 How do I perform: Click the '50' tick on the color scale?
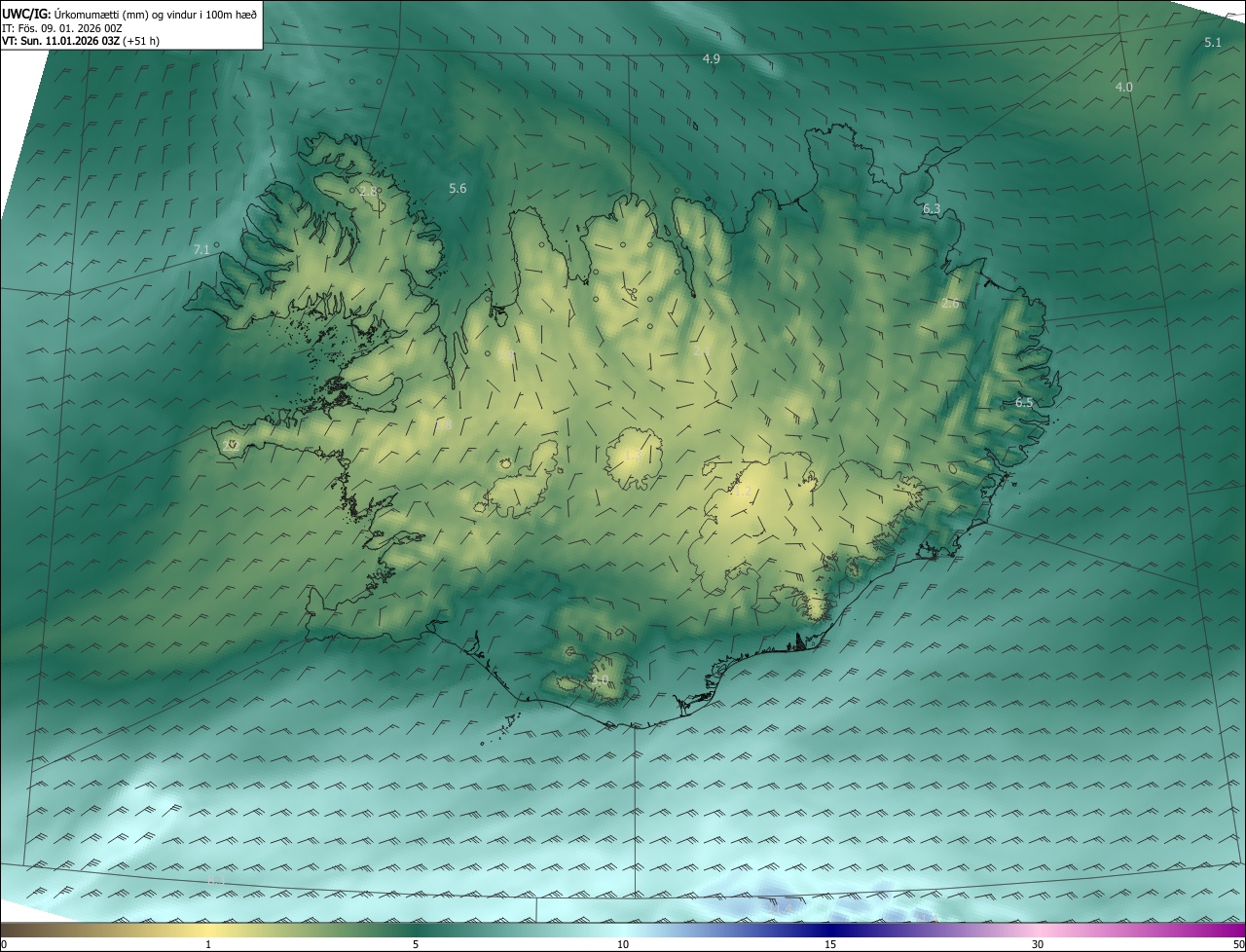click(1238, 945)
